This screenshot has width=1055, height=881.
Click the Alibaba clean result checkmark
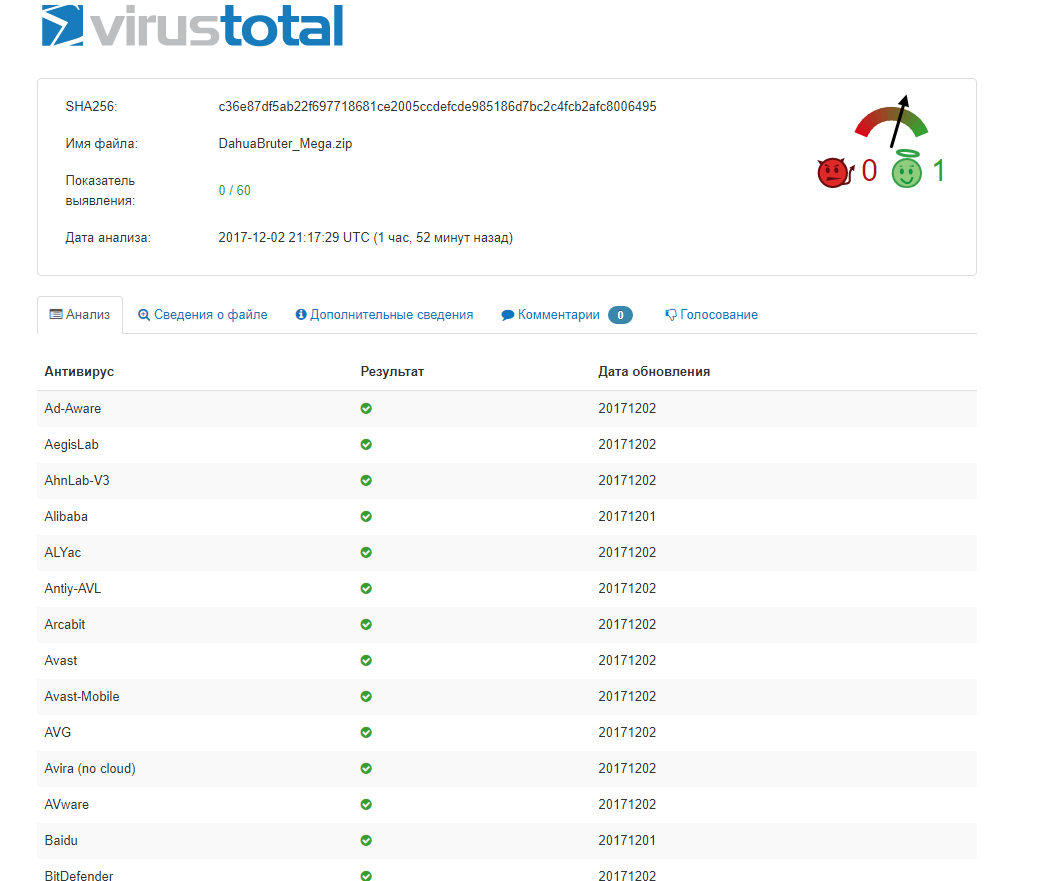366,516
